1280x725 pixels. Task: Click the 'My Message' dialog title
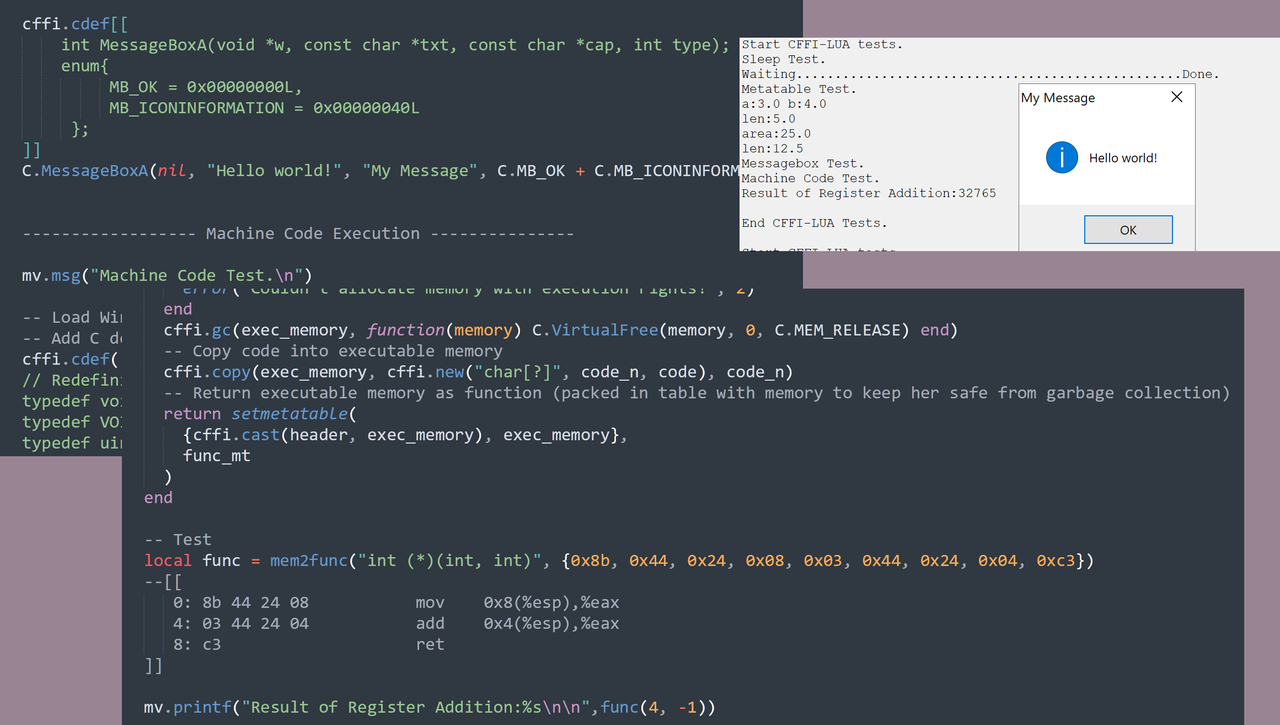pyautogui.click(x=1058, y=98)
